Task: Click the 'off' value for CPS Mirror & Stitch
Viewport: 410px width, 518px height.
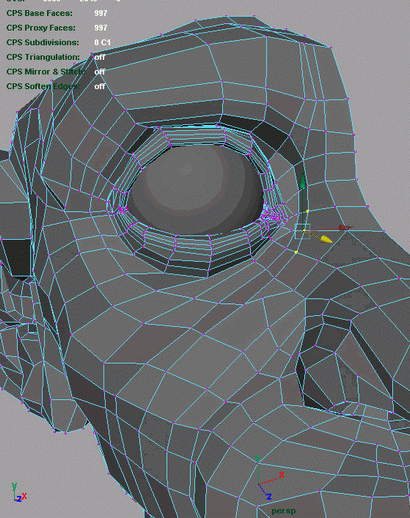Action: [x=100, y=72]
